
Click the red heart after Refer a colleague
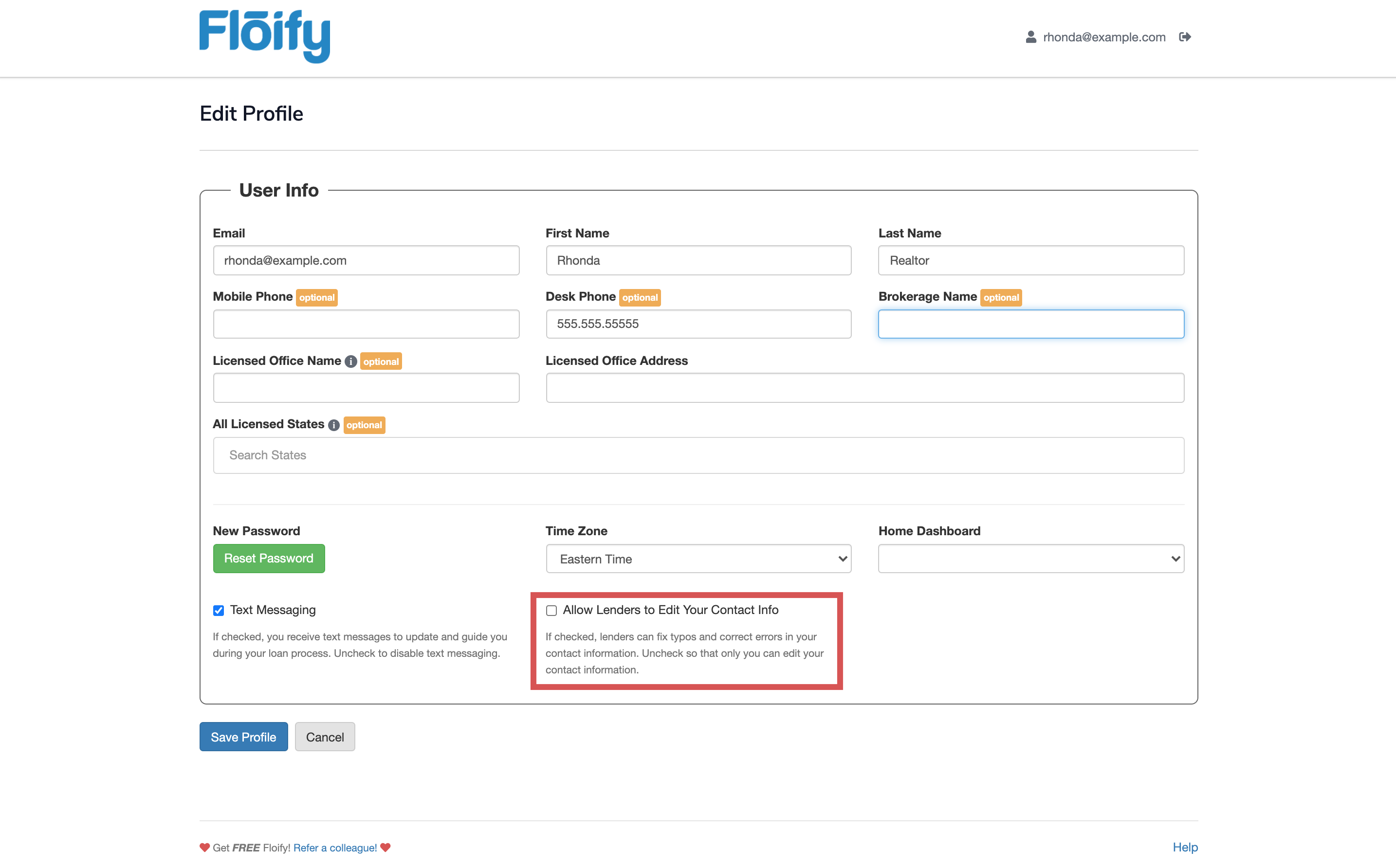coord(386,848)
